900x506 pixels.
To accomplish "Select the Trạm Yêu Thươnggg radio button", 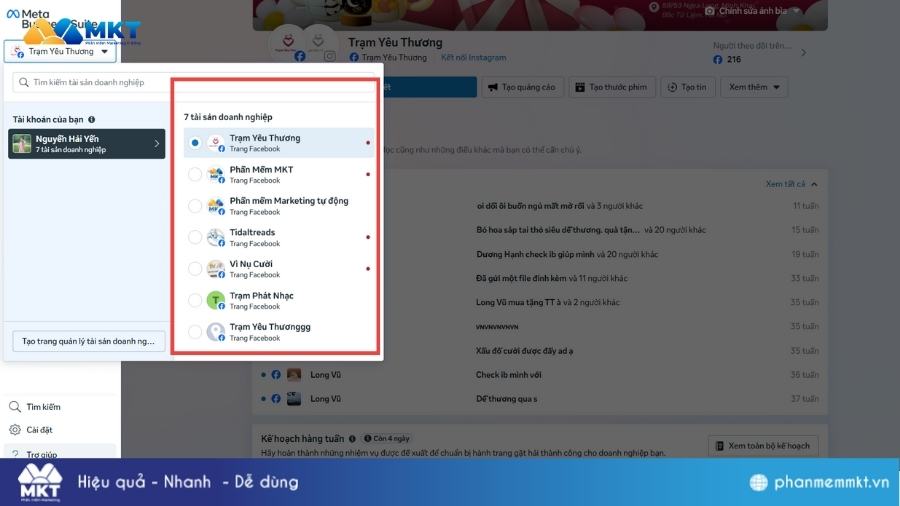I will click(195, 332).
